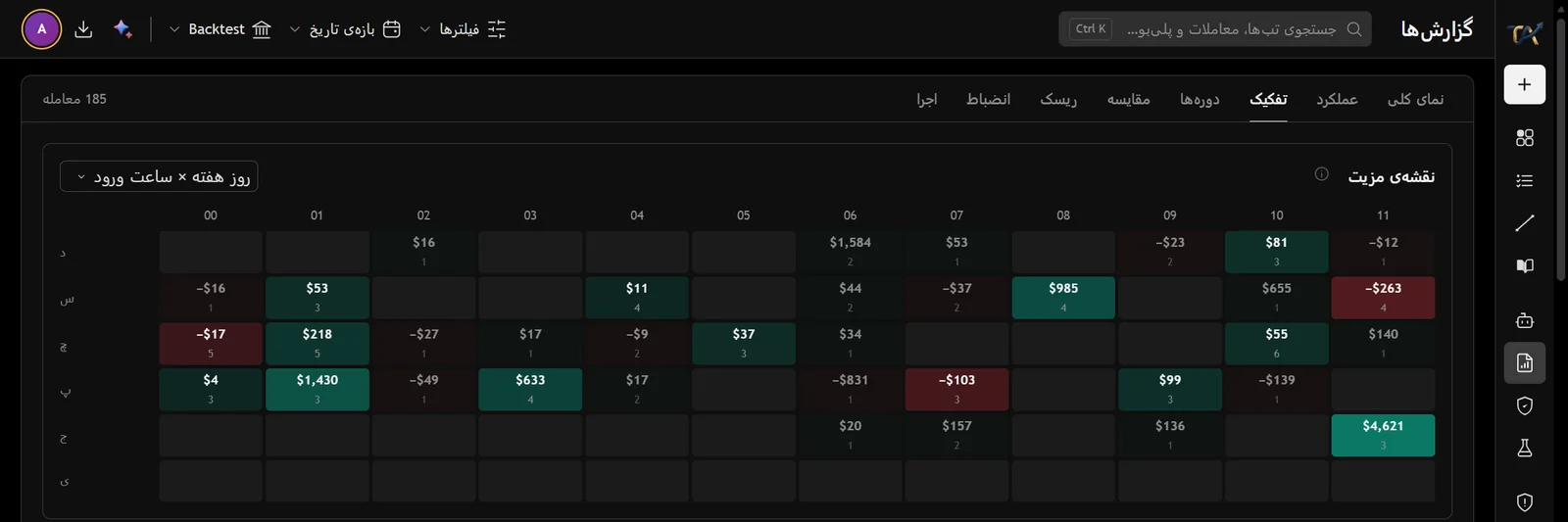Open the robot icon in sidebar

pos(1524,320)
